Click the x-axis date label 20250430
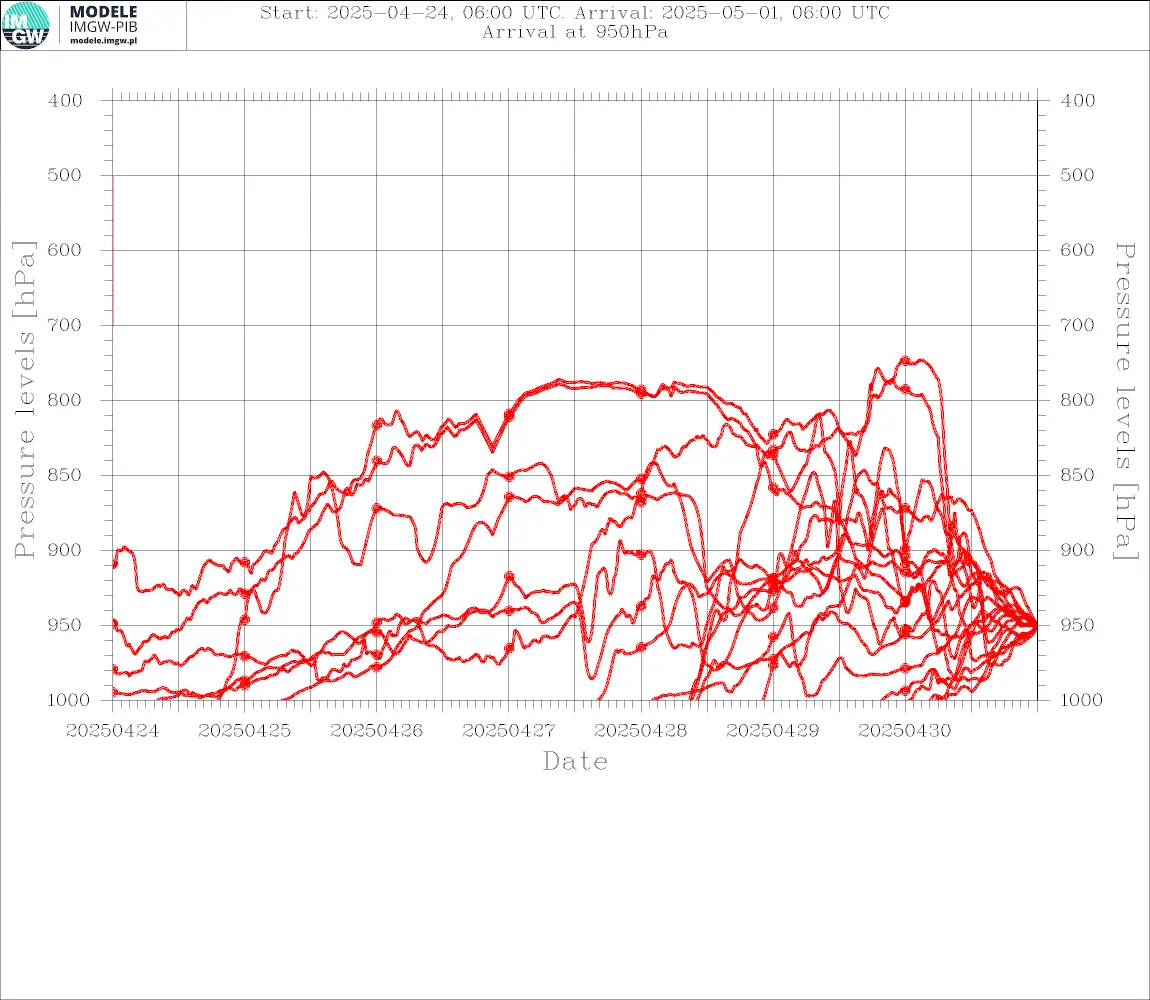This screenshot has width=1150, height=1000. pyautogui.click(x=904, y=731)
